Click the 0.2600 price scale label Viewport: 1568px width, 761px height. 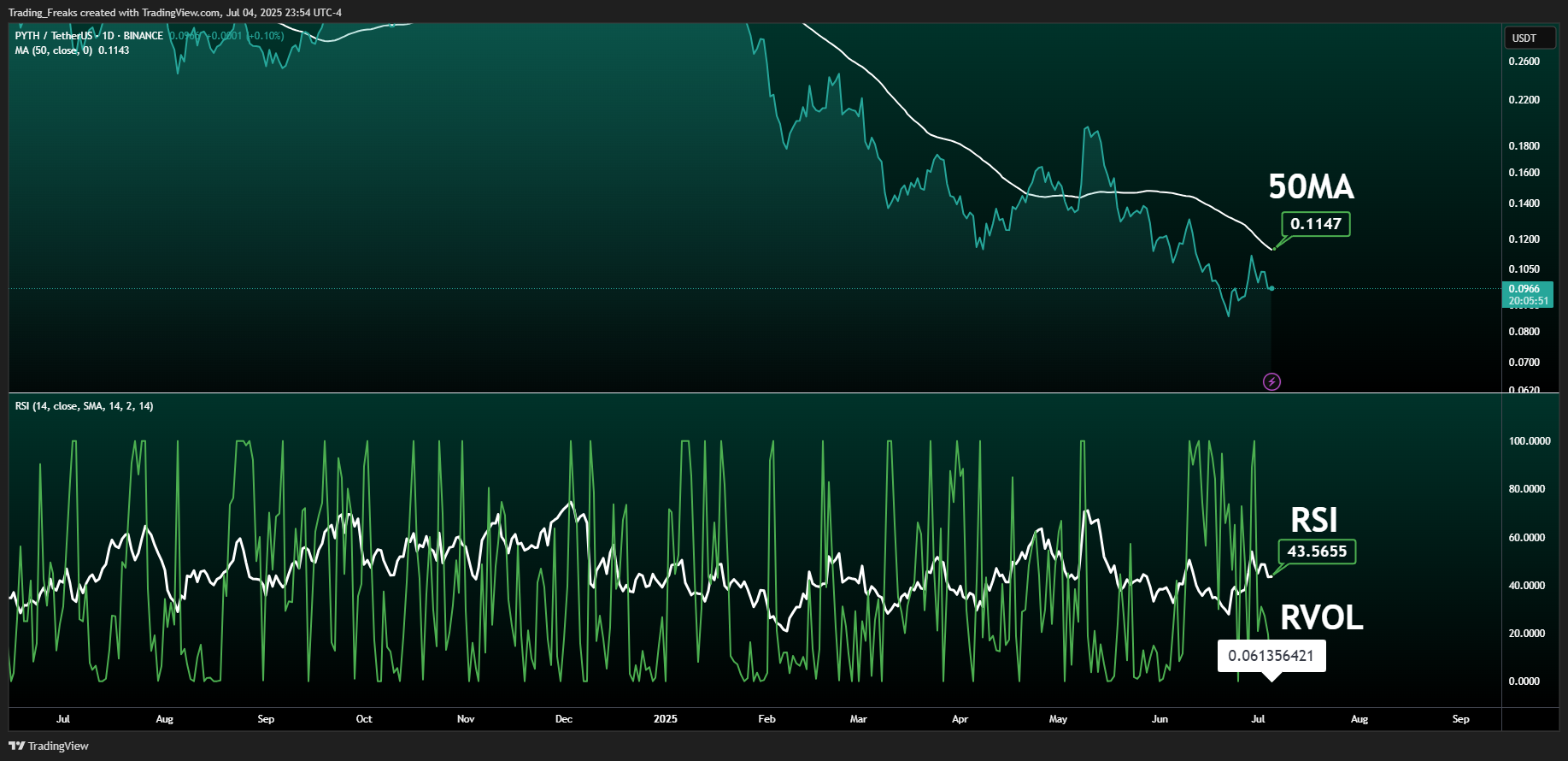click(x=1524, y=62)
